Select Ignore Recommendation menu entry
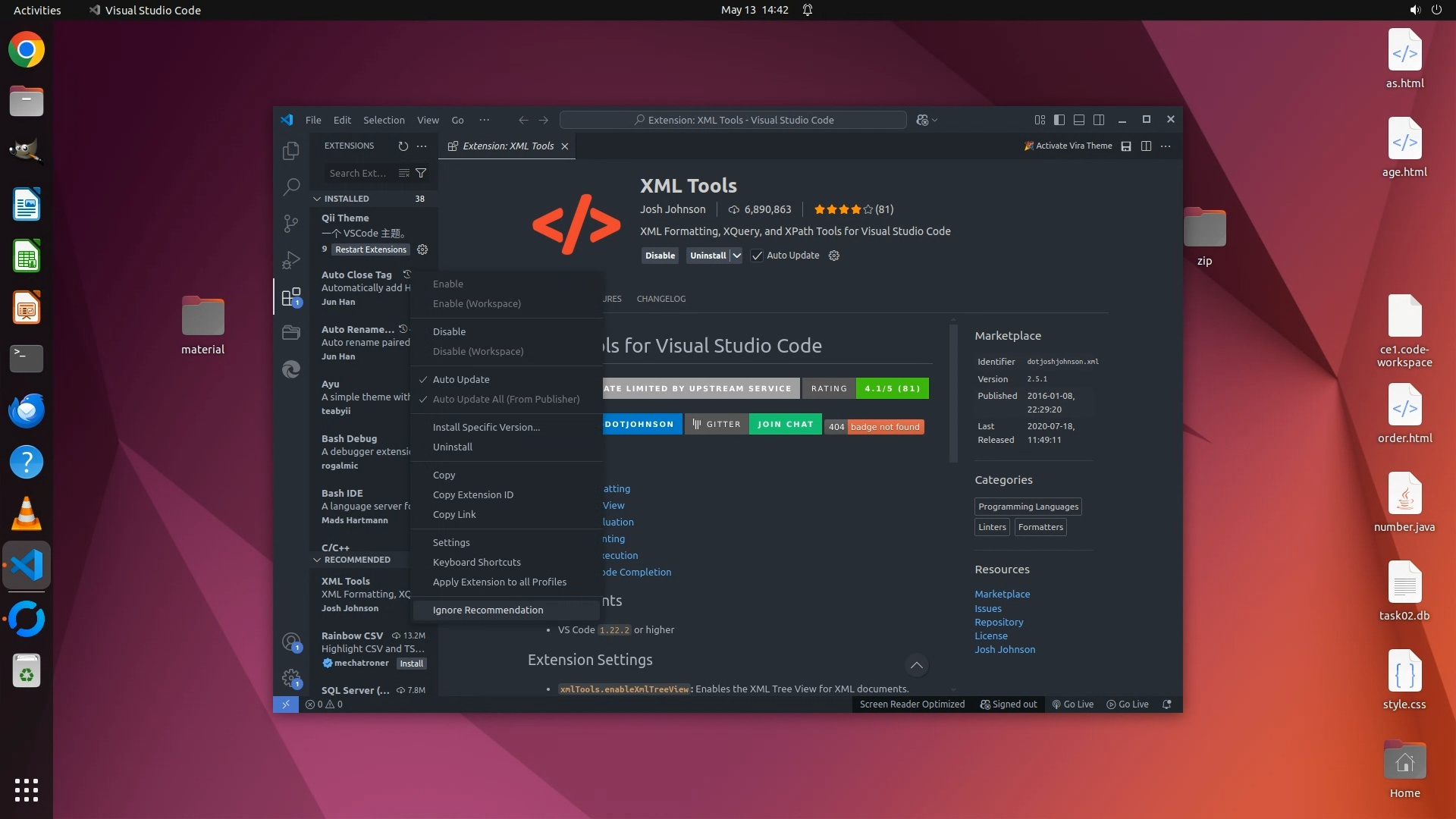This screenshot has height=819, width=1456. click(488, 610)
